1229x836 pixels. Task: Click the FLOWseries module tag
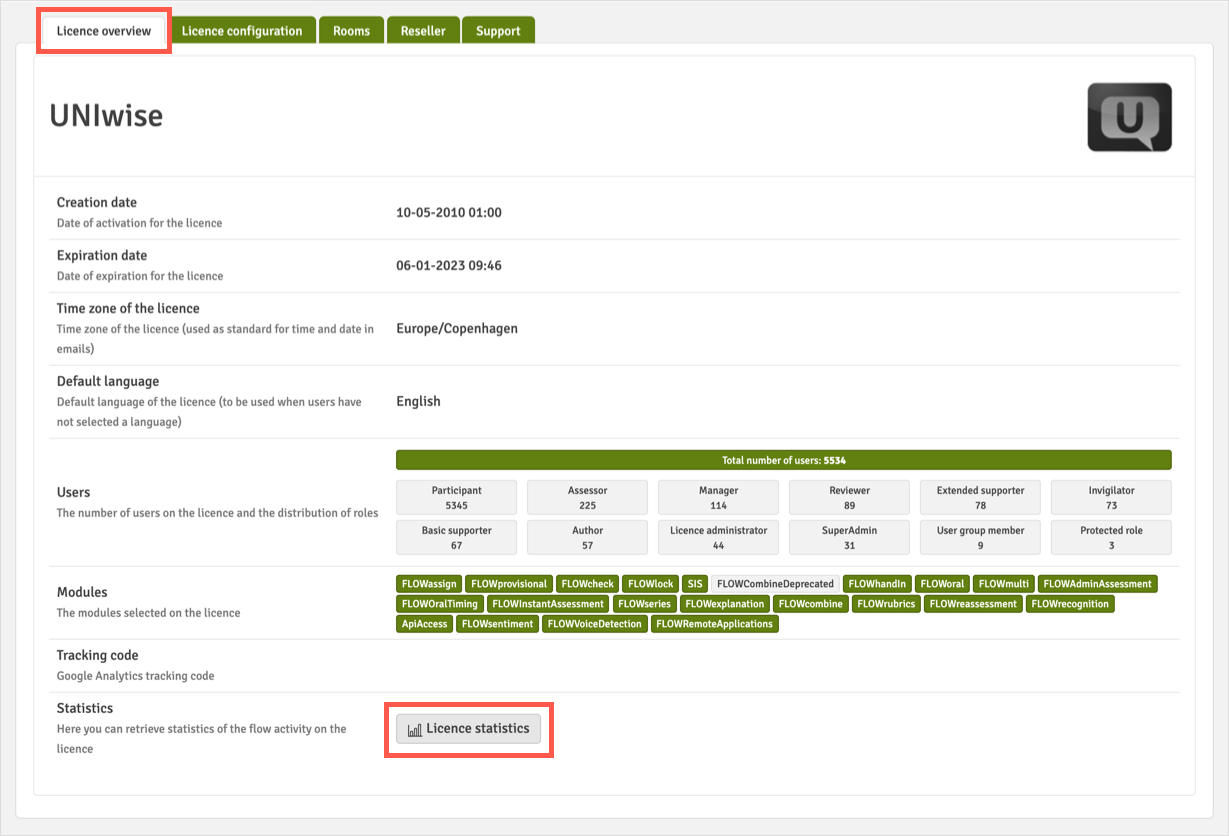click(645, 604)
